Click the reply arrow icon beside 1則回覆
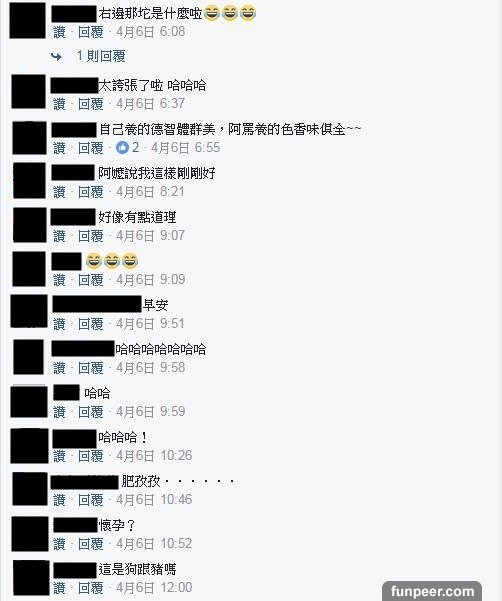Image resolution: width=502 pixels, height=601 pixels. click(x=56, y=57)
